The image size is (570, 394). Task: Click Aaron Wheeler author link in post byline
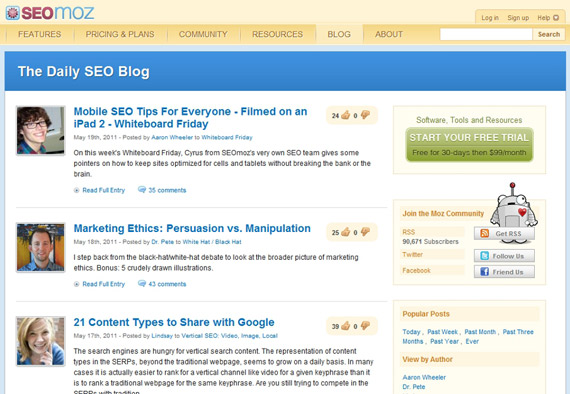[x=172, y=137]
